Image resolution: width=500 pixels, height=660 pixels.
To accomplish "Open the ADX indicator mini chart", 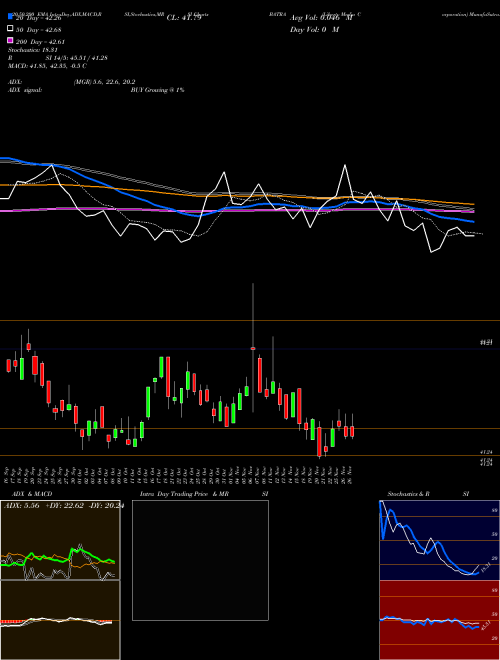I will point(60,540).
